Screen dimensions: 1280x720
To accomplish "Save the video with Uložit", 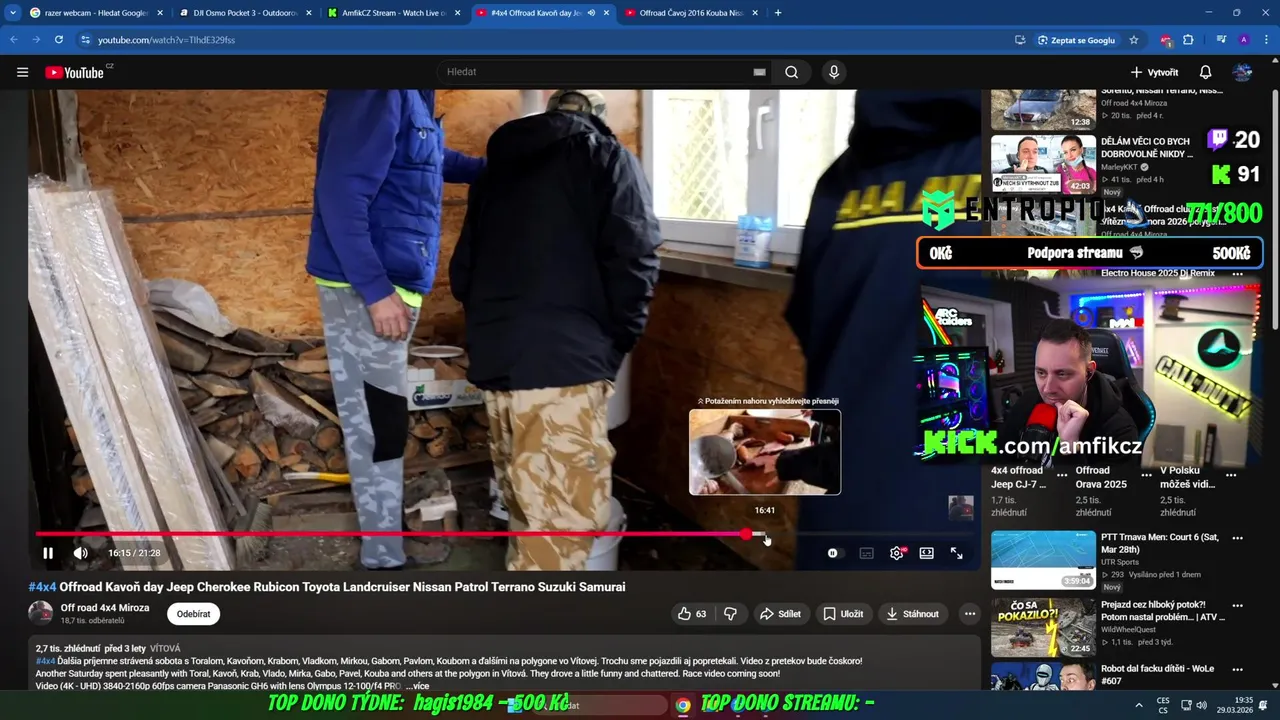I will pos(843,614).
